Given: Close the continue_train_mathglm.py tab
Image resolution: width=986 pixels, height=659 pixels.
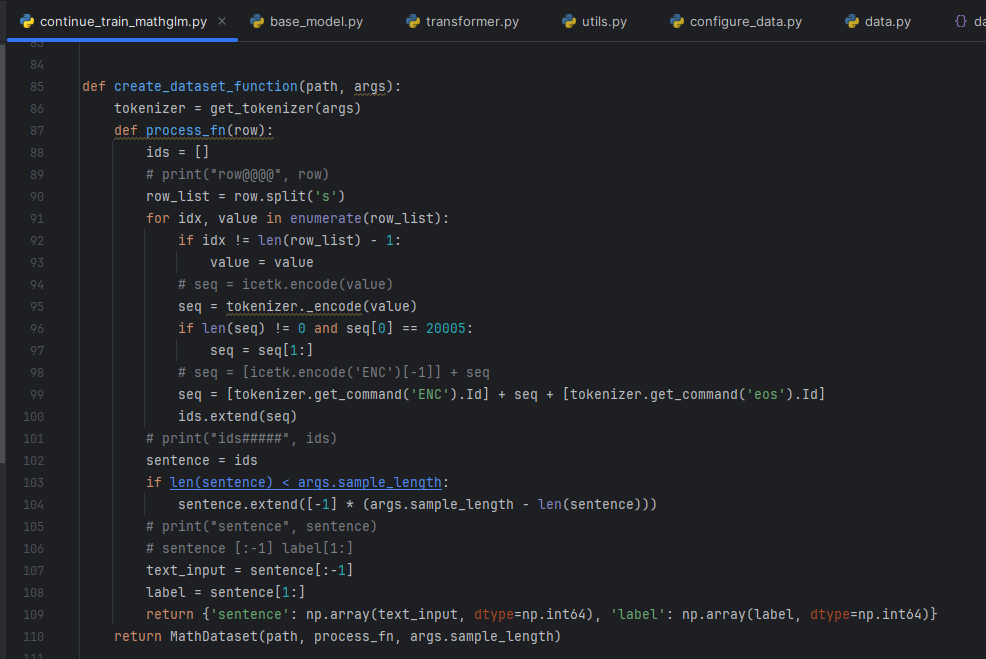Looking at the screenshot, I should coord(222,21).
